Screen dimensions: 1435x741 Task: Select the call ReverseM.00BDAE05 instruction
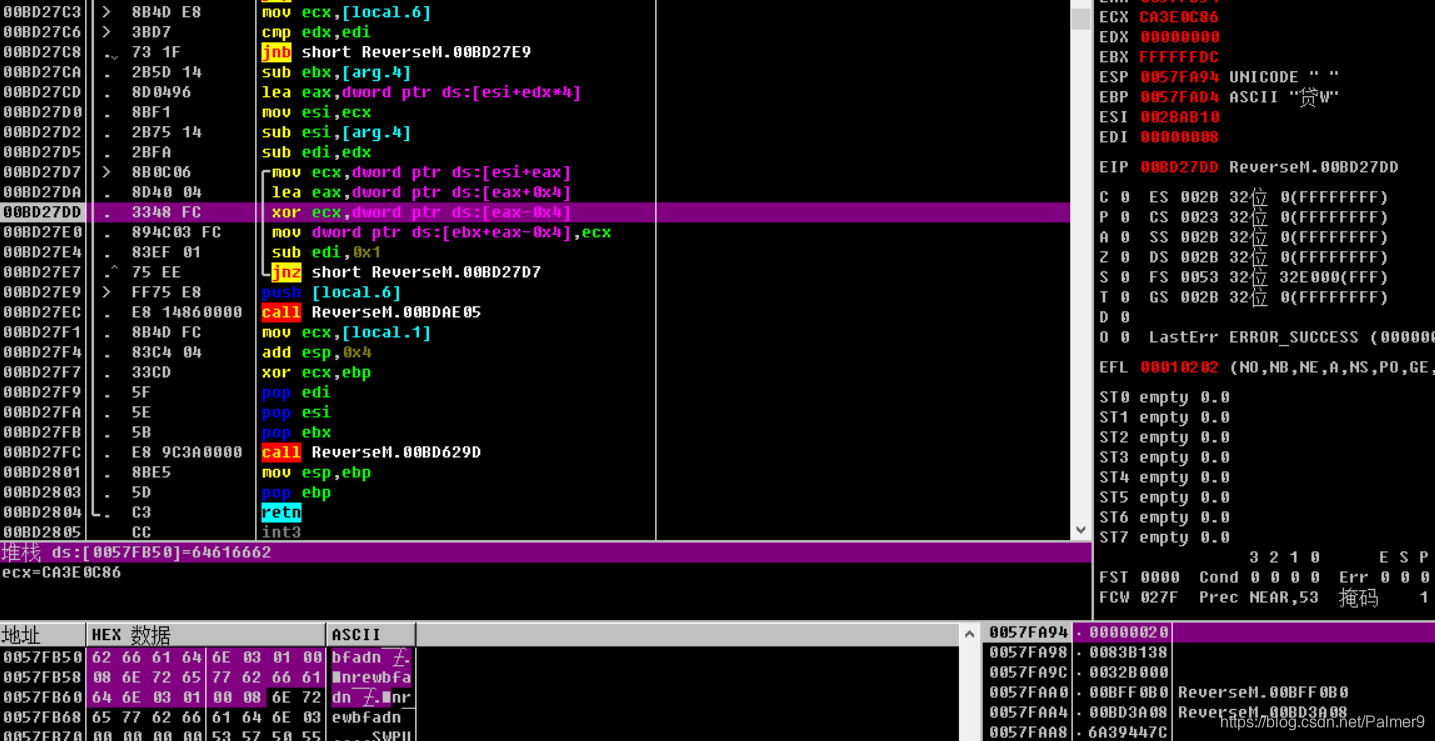pyautogui.click(x=371, y=312)
